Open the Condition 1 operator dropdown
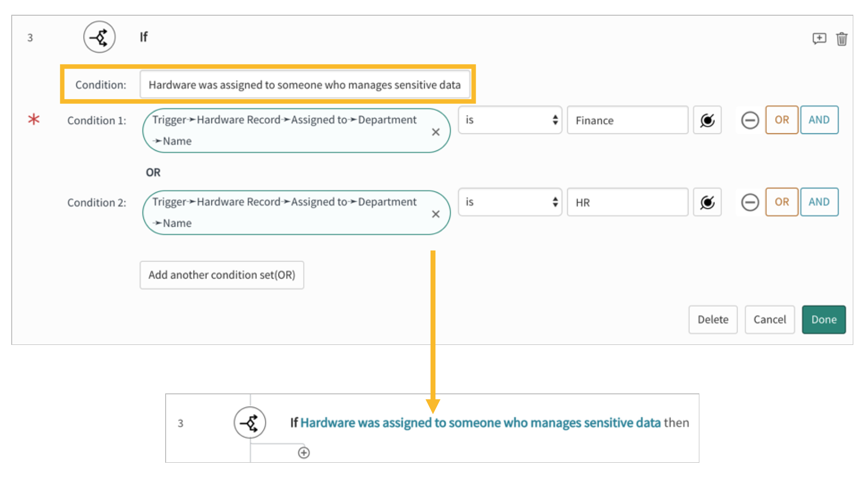This screenshot has height=485, width=867. point(510,121)
